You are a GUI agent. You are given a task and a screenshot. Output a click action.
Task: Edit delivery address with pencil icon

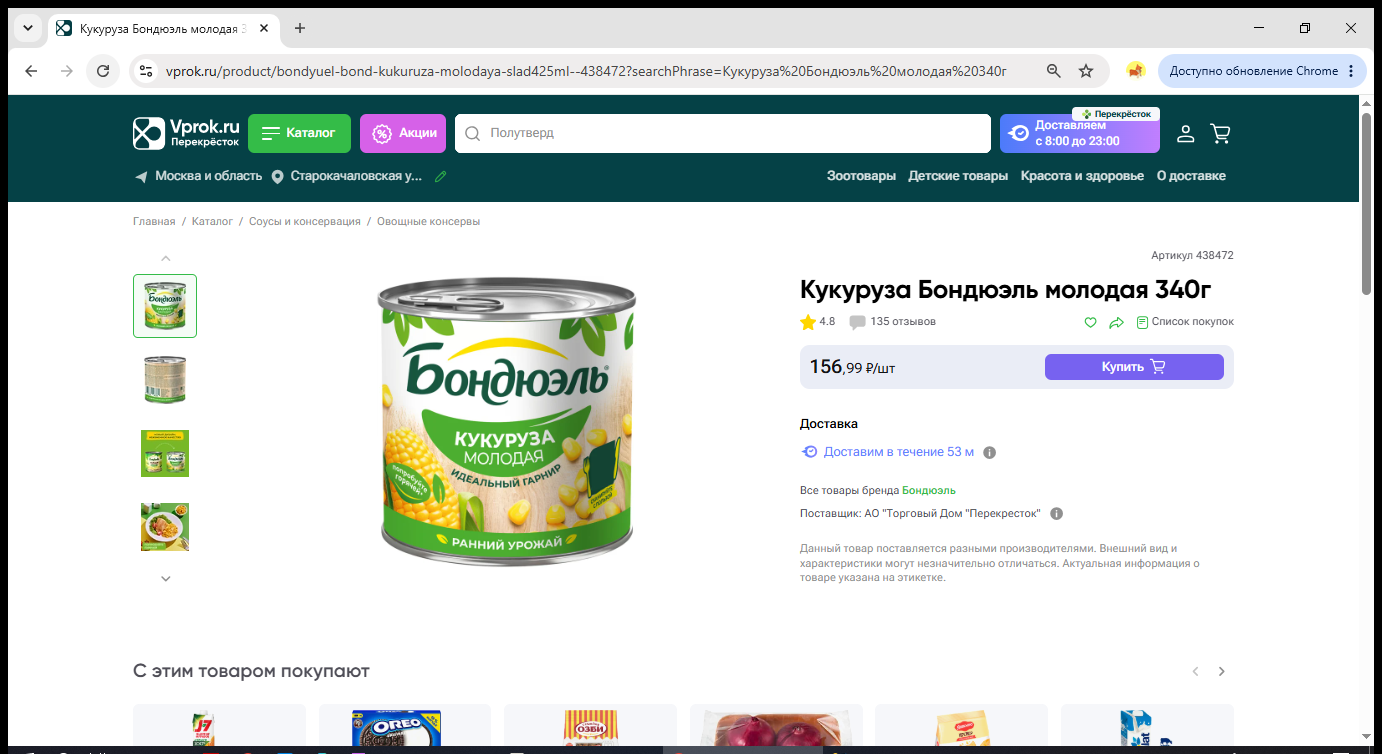point(441,176)
